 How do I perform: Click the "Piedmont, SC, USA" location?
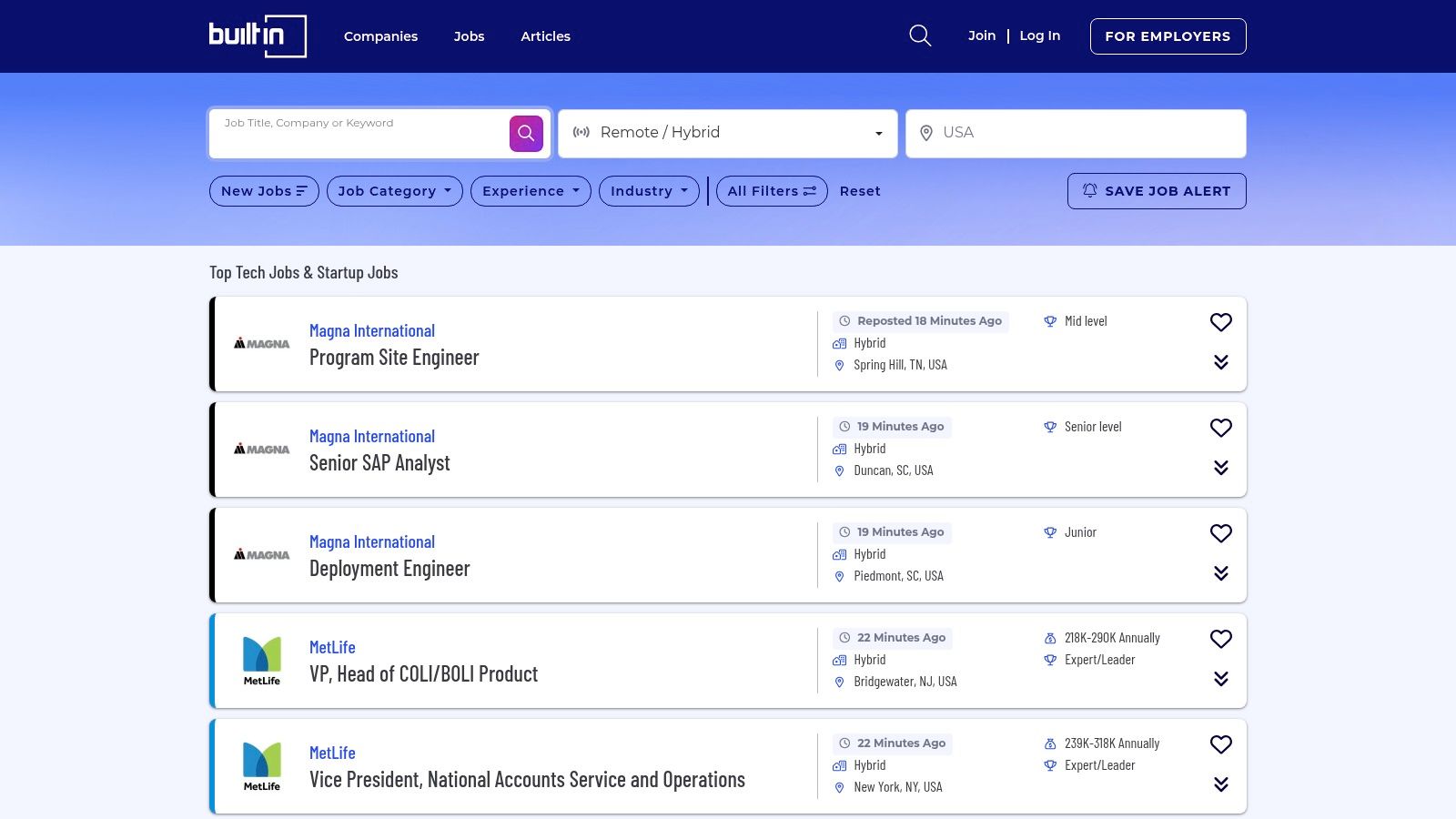[x=898, y=576]
